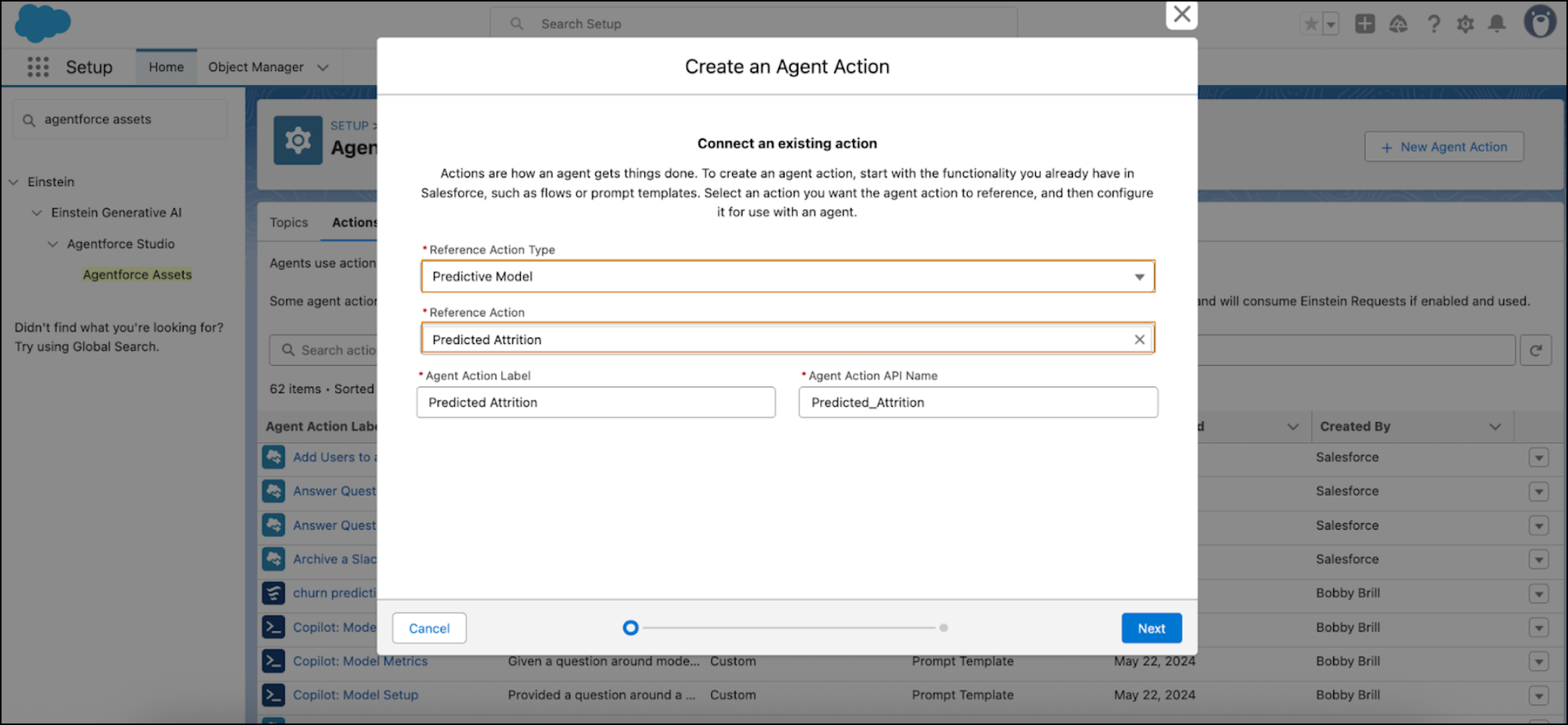The image size is (1568, 725).
Task: Click the final progress step dot
Action: tap(944, 628)
